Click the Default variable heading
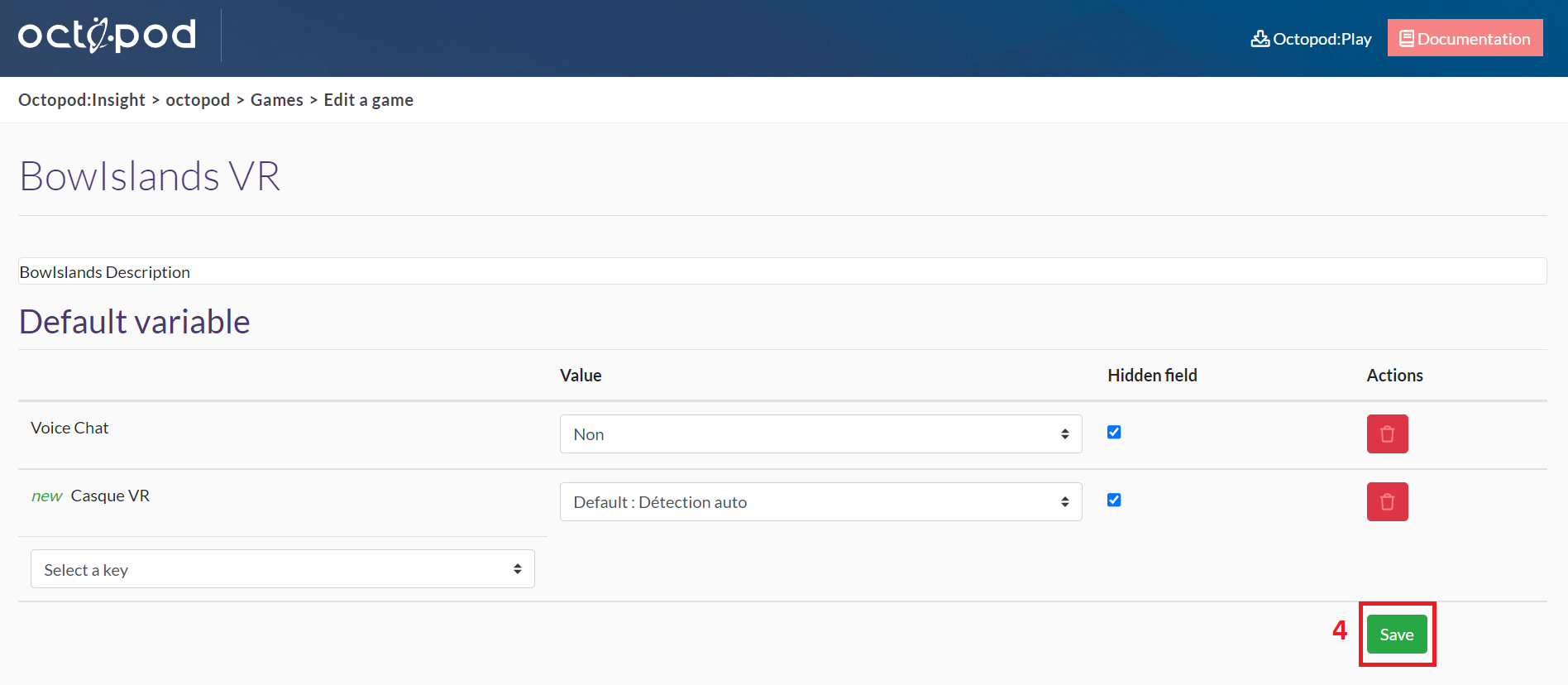1568x685 pixels. (x=135, y=322)
